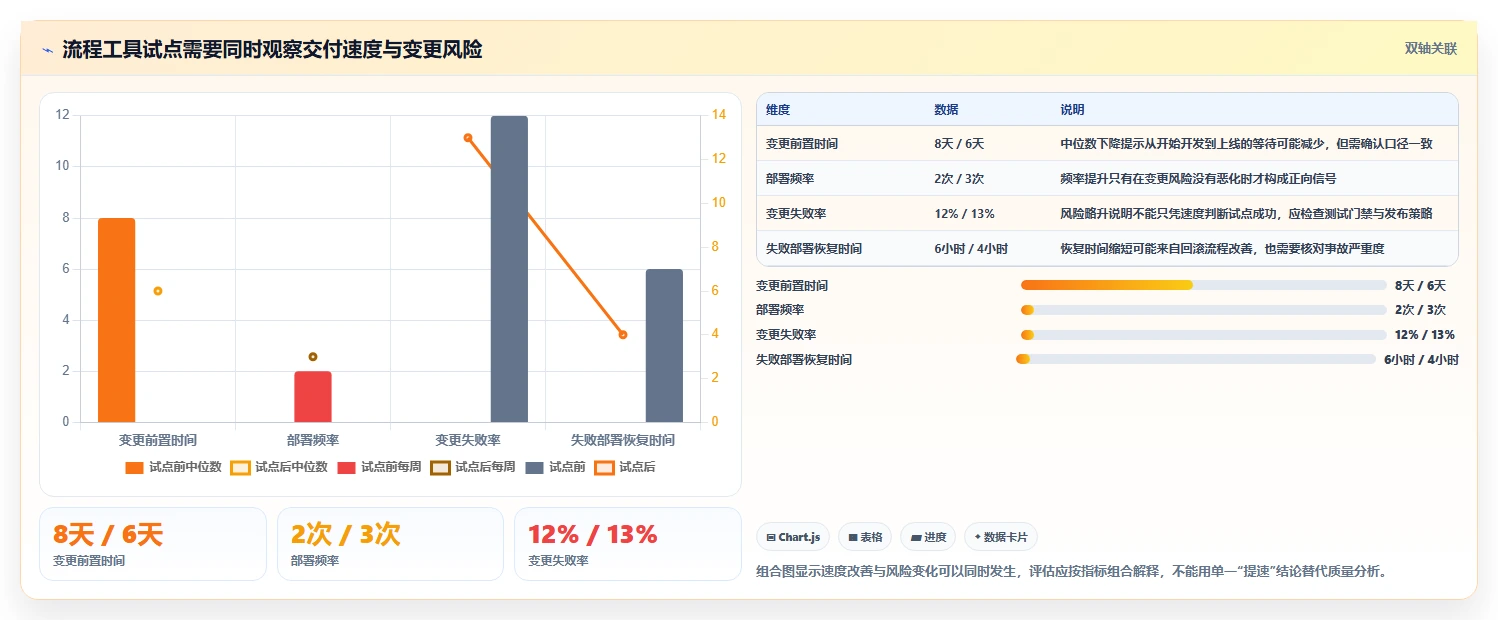Click the line point above 失败部署恢复时间
Screen dimensions: 1498x620
(623, 335)
